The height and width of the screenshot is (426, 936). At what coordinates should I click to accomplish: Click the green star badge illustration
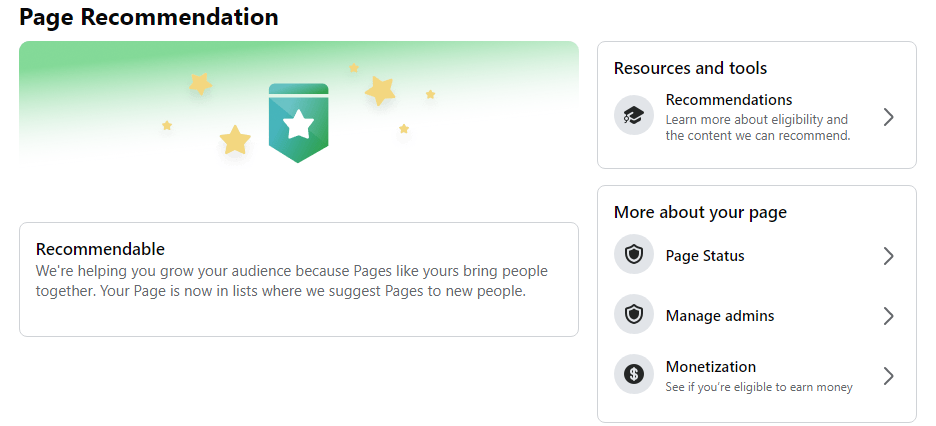click(x=298, y=123)
